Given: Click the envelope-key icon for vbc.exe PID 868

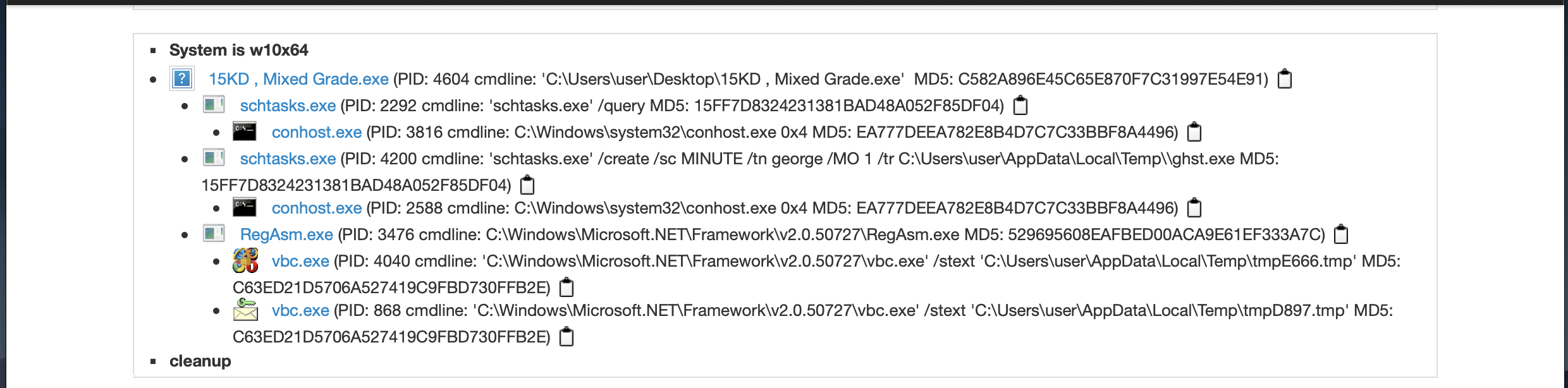Looking at the screenshot, I should pos(245,310).
